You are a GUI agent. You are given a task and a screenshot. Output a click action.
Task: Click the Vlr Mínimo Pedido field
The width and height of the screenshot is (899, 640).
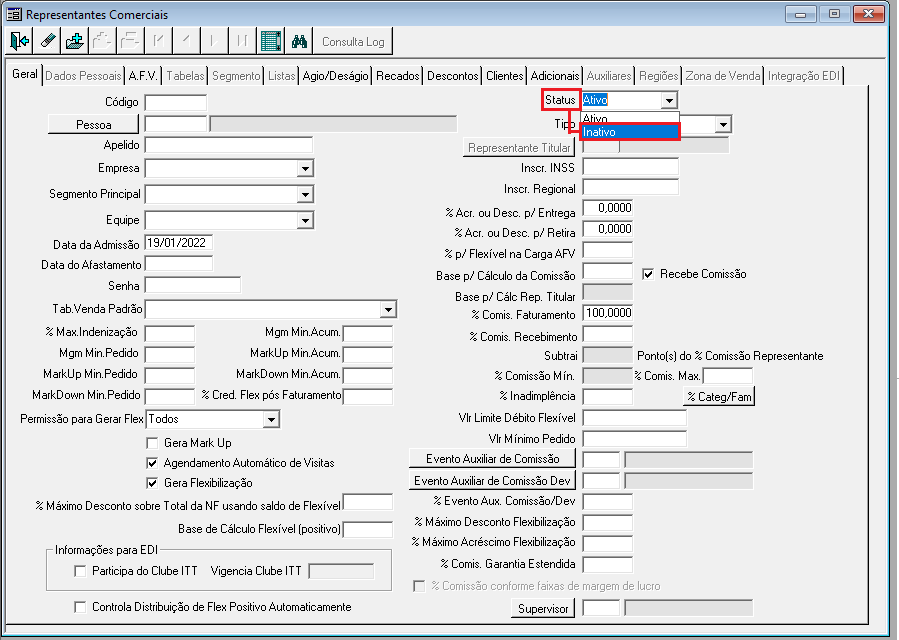[634, 439]
